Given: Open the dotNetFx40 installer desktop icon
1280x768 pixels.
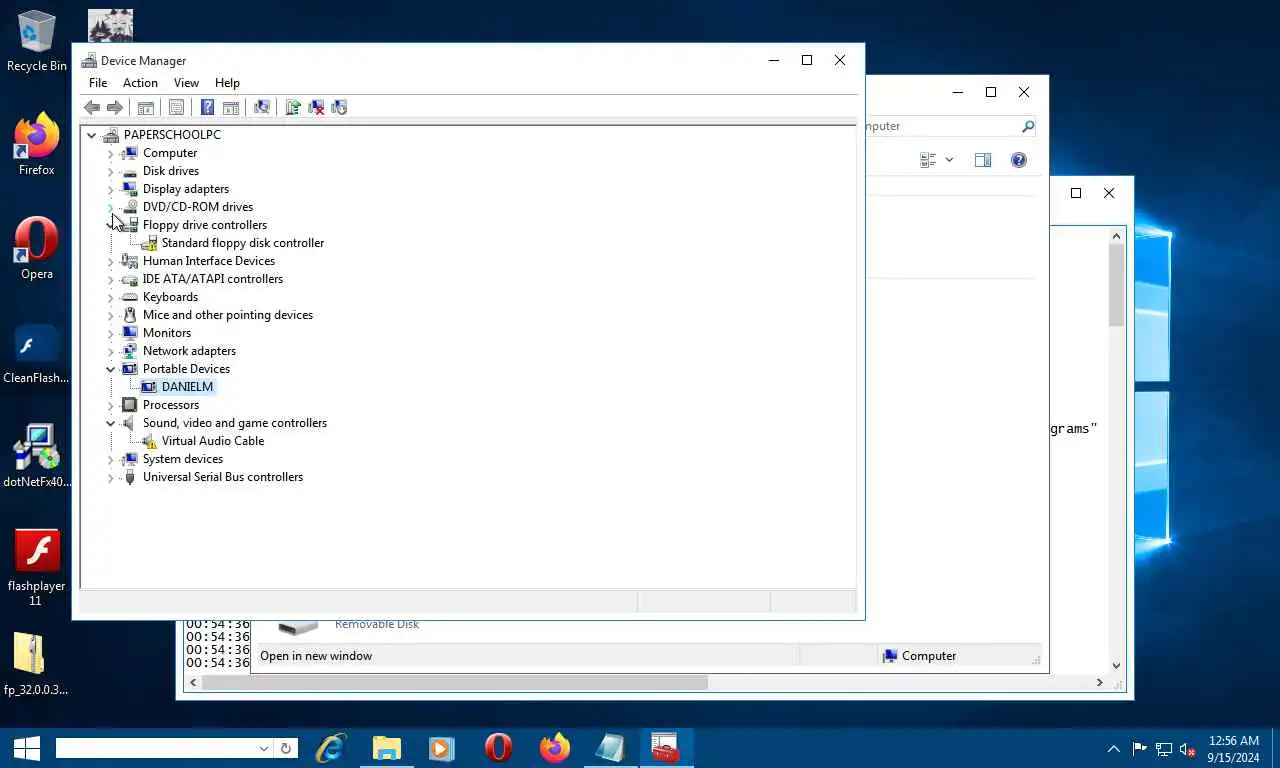Looking at the screenshot, I should (x=37, y=457).
